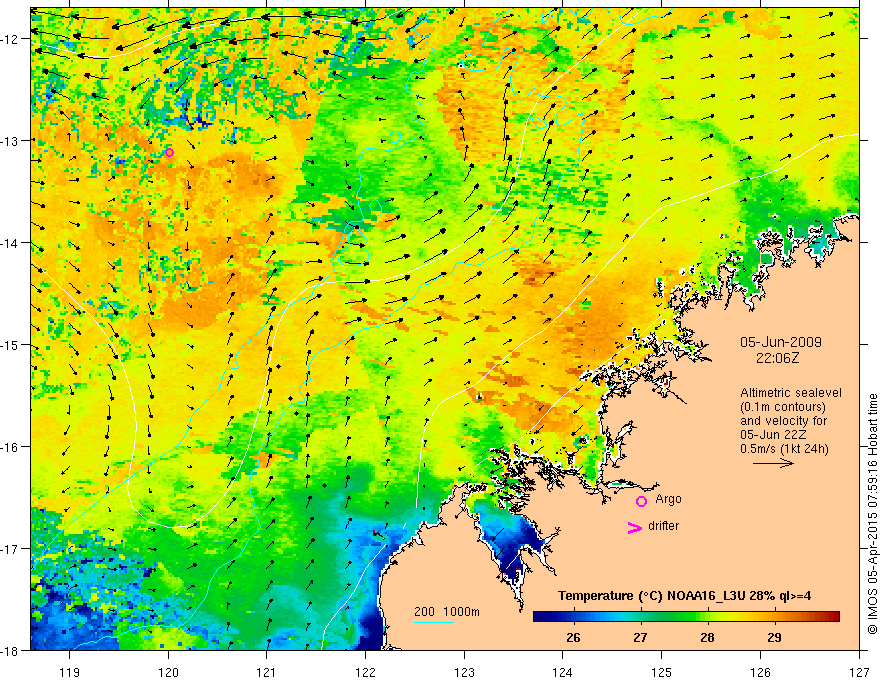Screen dimensions: 880x680
Task: Click longitude axis label "127"
Action: (x=859, y=672)
